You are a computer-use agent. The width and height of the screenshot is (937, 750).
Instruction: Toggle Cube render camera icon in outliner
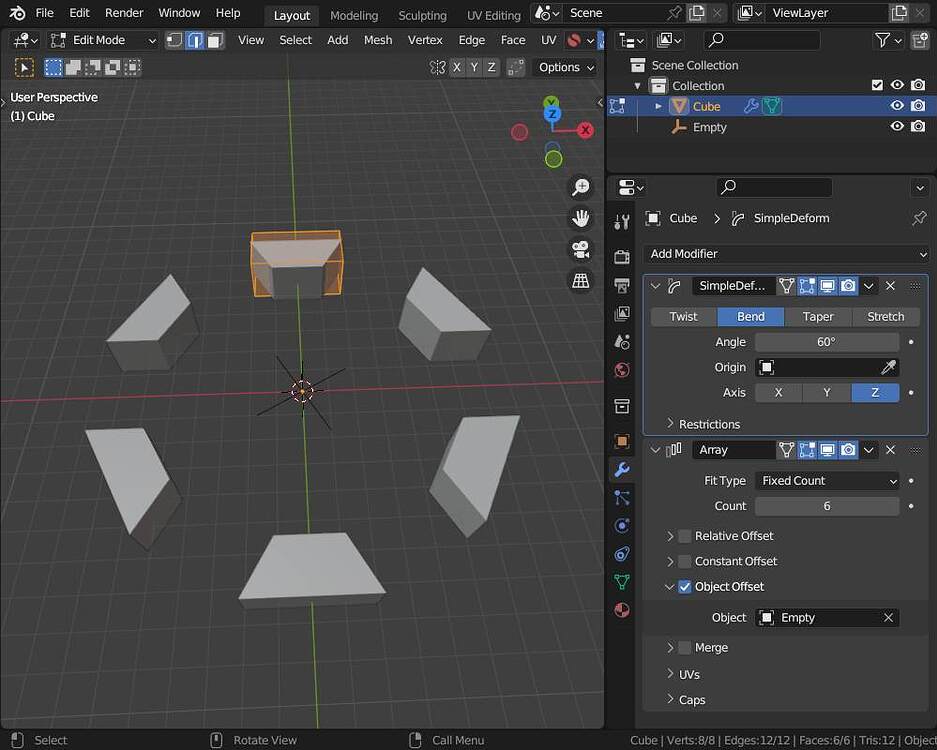point(918,106)
